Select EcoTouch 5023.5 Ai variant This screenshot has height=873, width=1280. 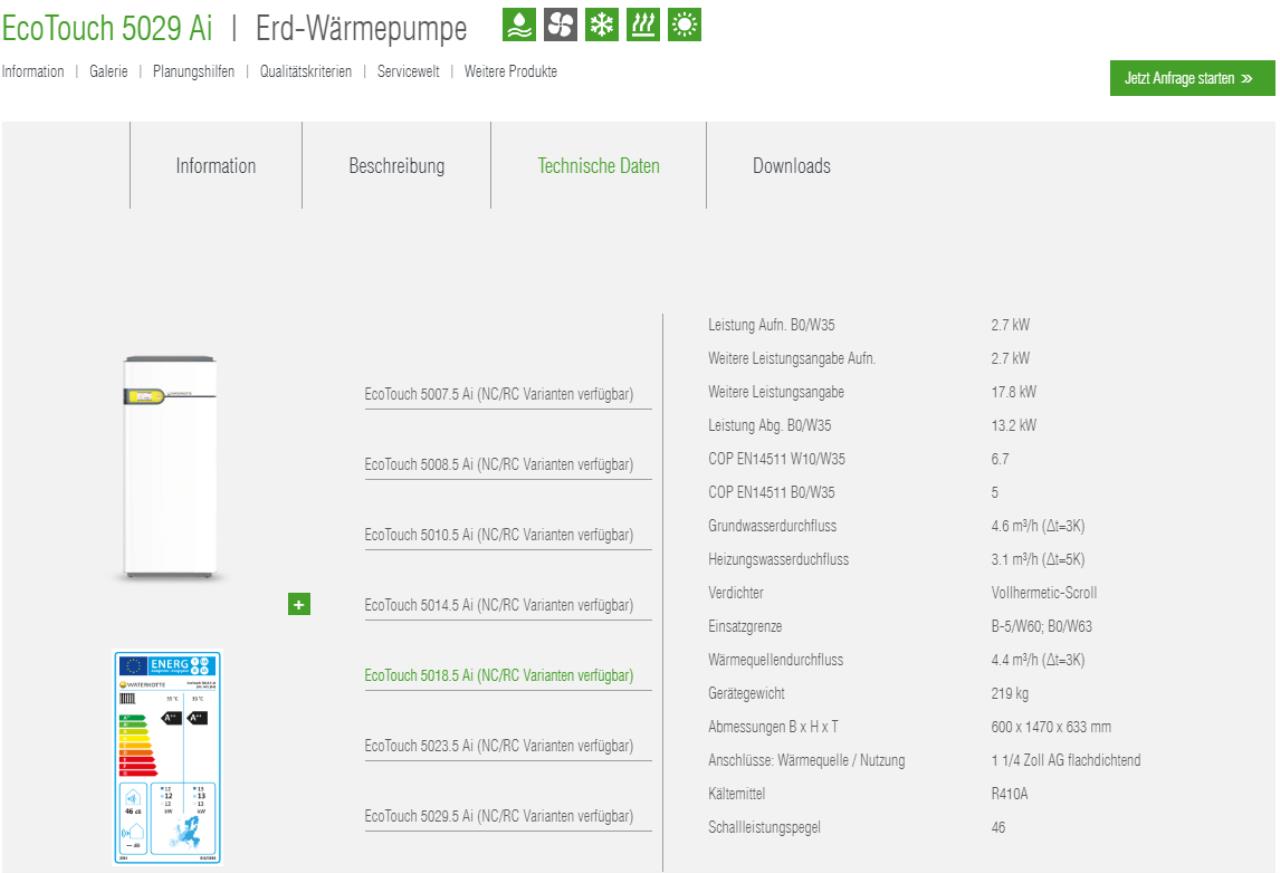[498, 745]
